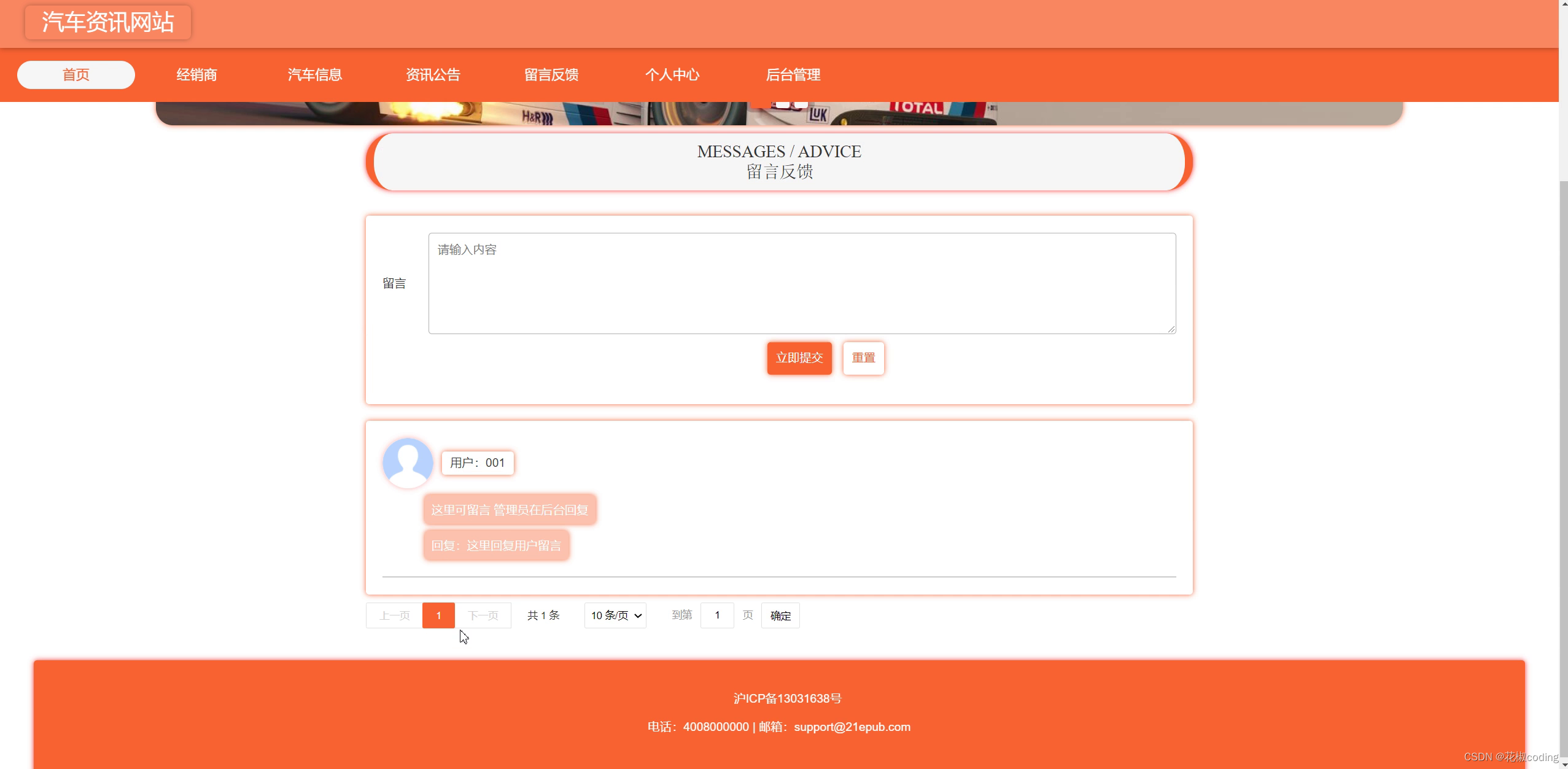Open the 资讯公告 menu item
This screenshot has width=1568, height=769.
tap(433, 75)
